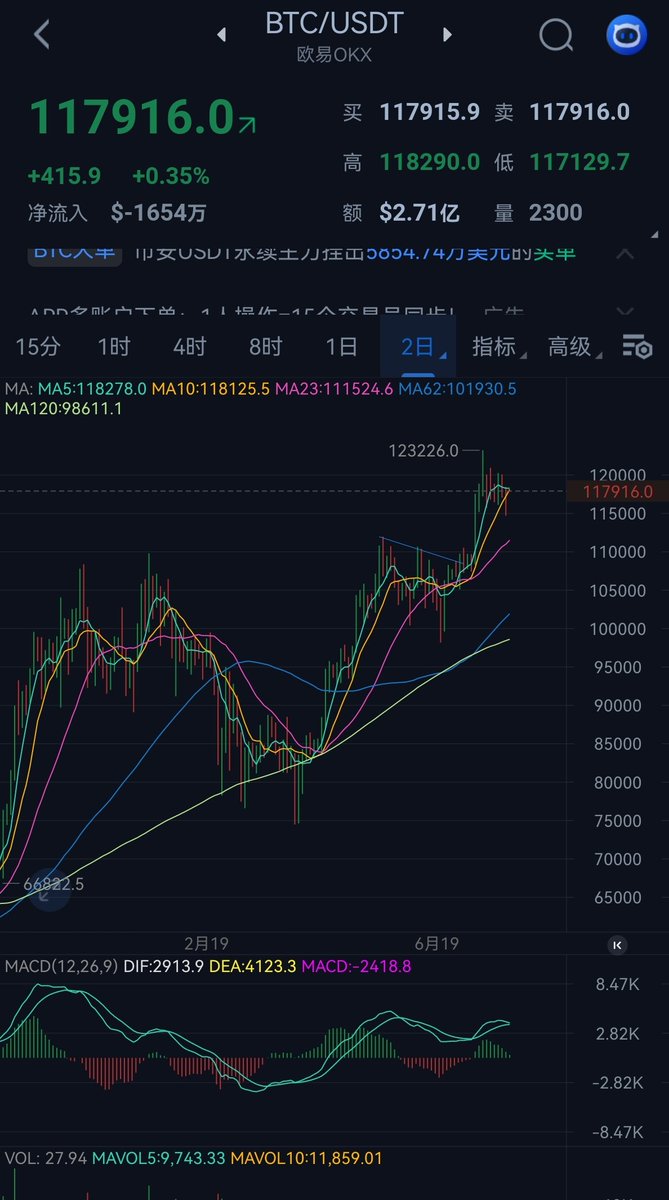Viewport: 669px width, 1200px height.
Task: Select the 1时 timeframe
Action: 113,347
